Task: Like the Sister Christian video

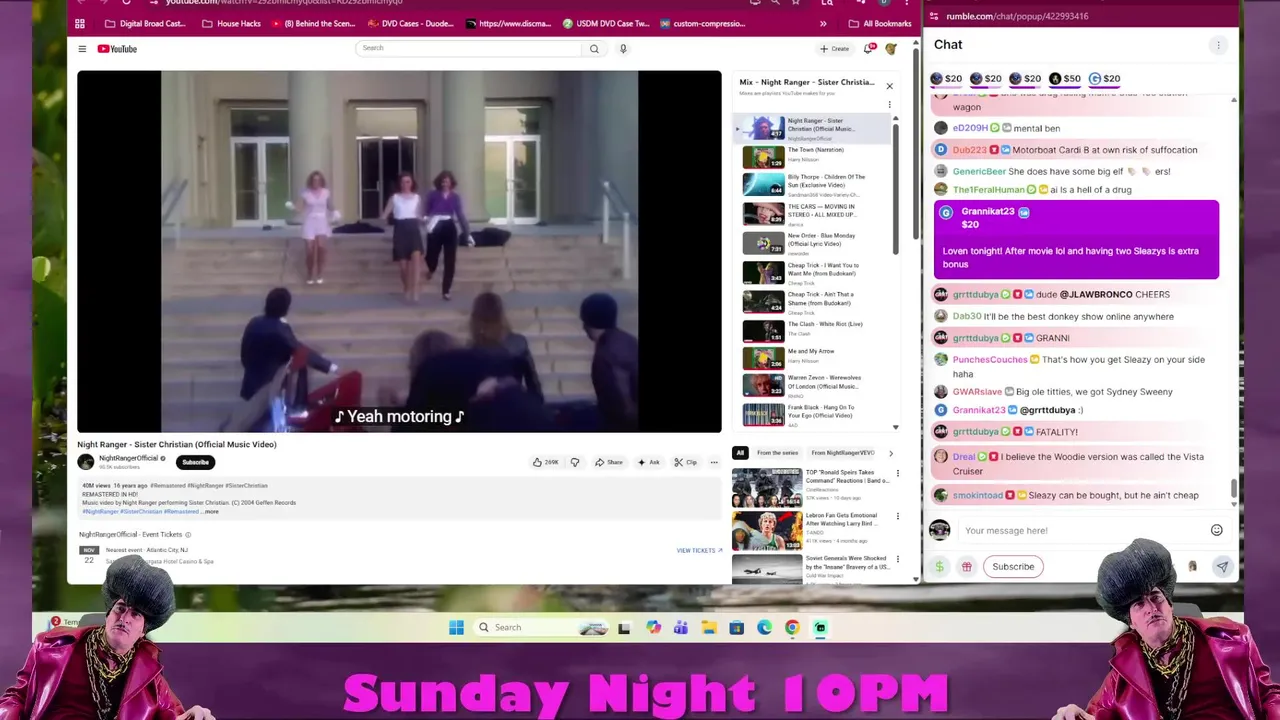Action: pos(545,462)
